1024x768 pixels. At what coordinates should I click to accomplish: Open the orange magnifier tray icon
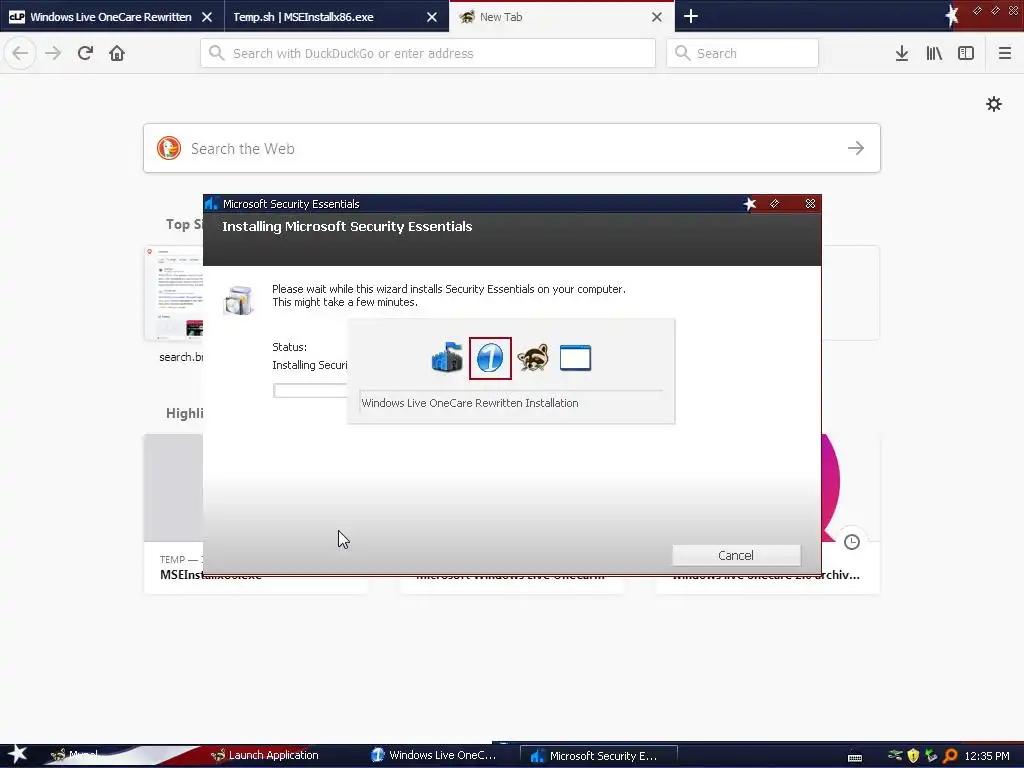coord(950,756)
